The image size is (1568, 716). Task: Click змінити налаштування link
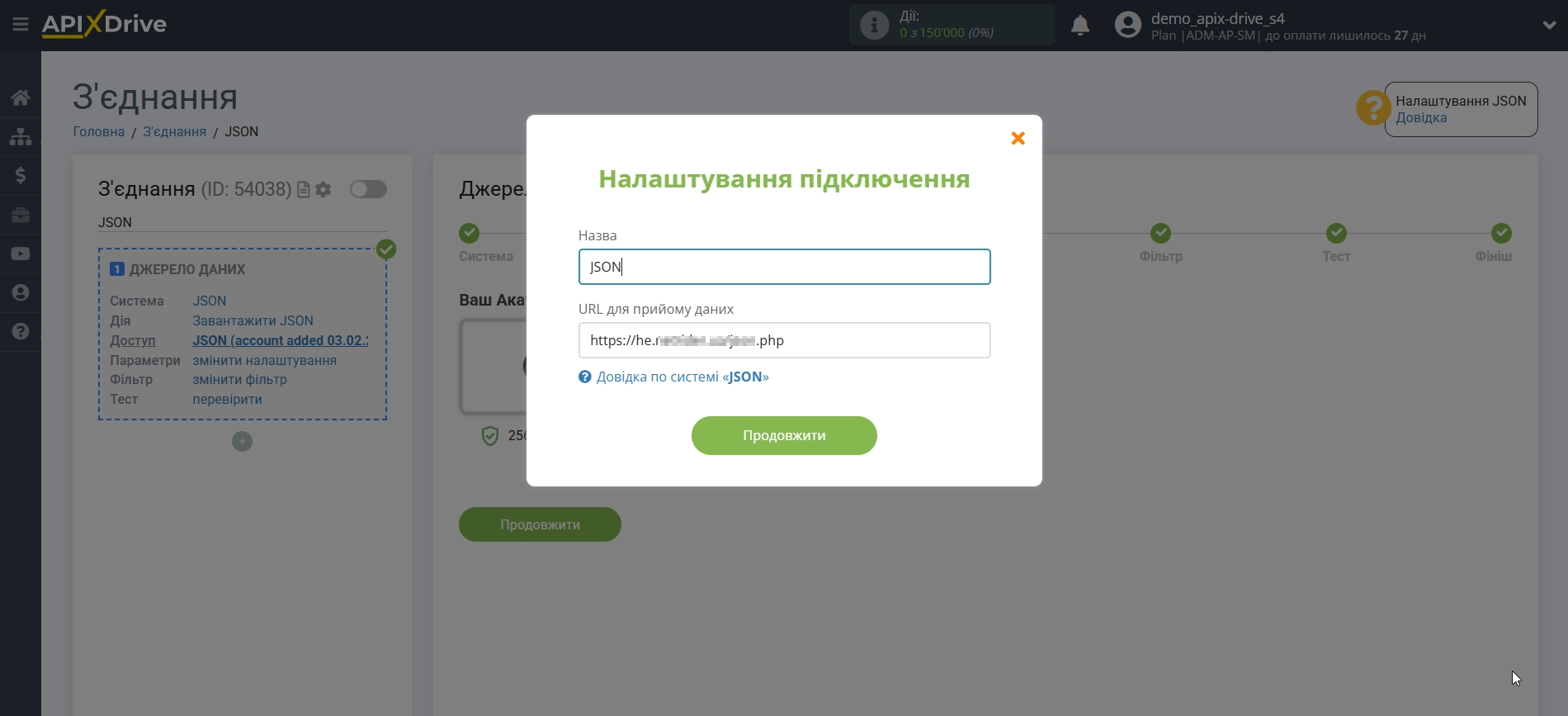tap(265, 360)
